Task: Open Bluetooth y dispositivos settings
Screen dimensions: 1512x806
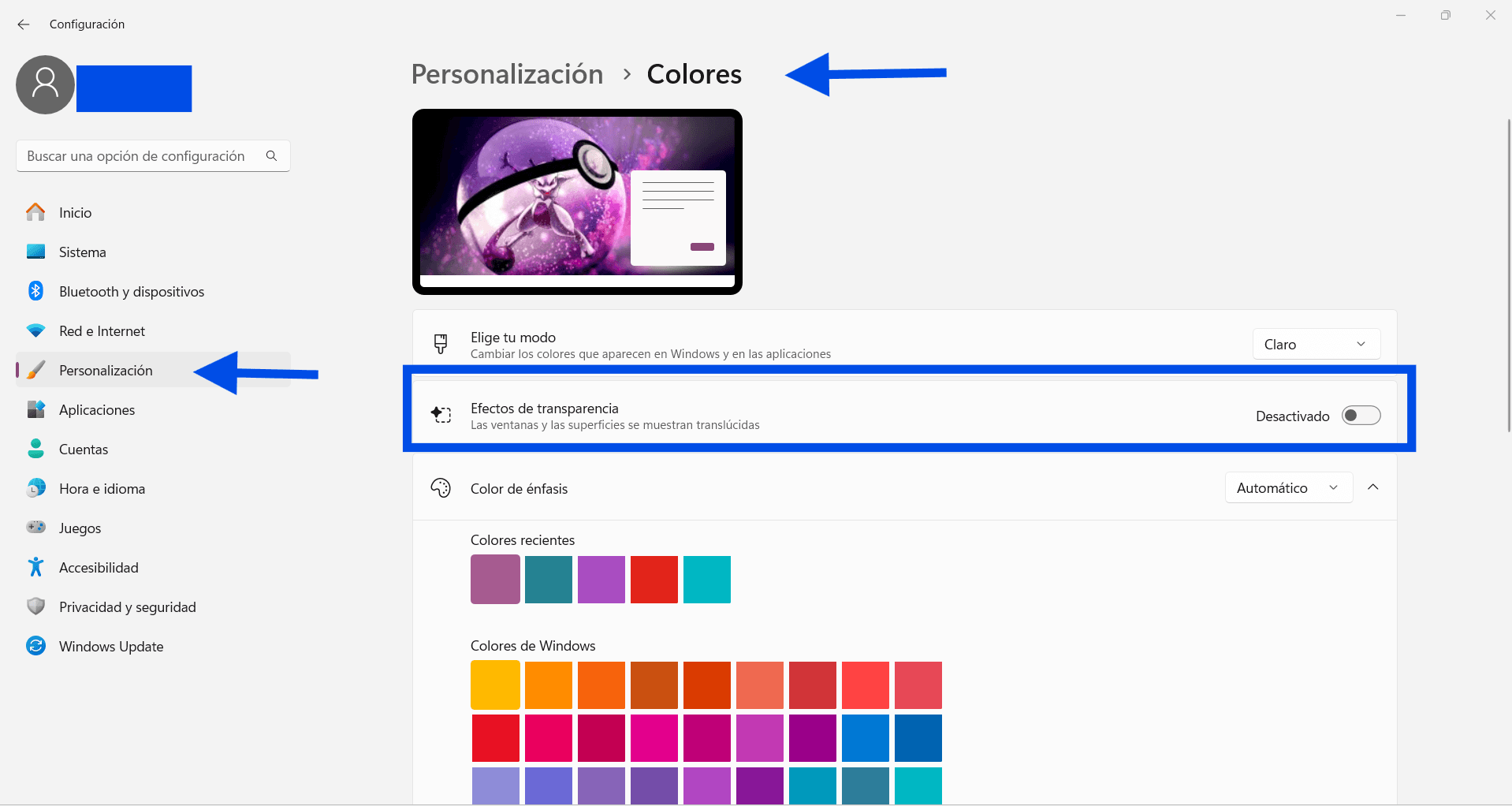Action: click(x=153, y=291)
